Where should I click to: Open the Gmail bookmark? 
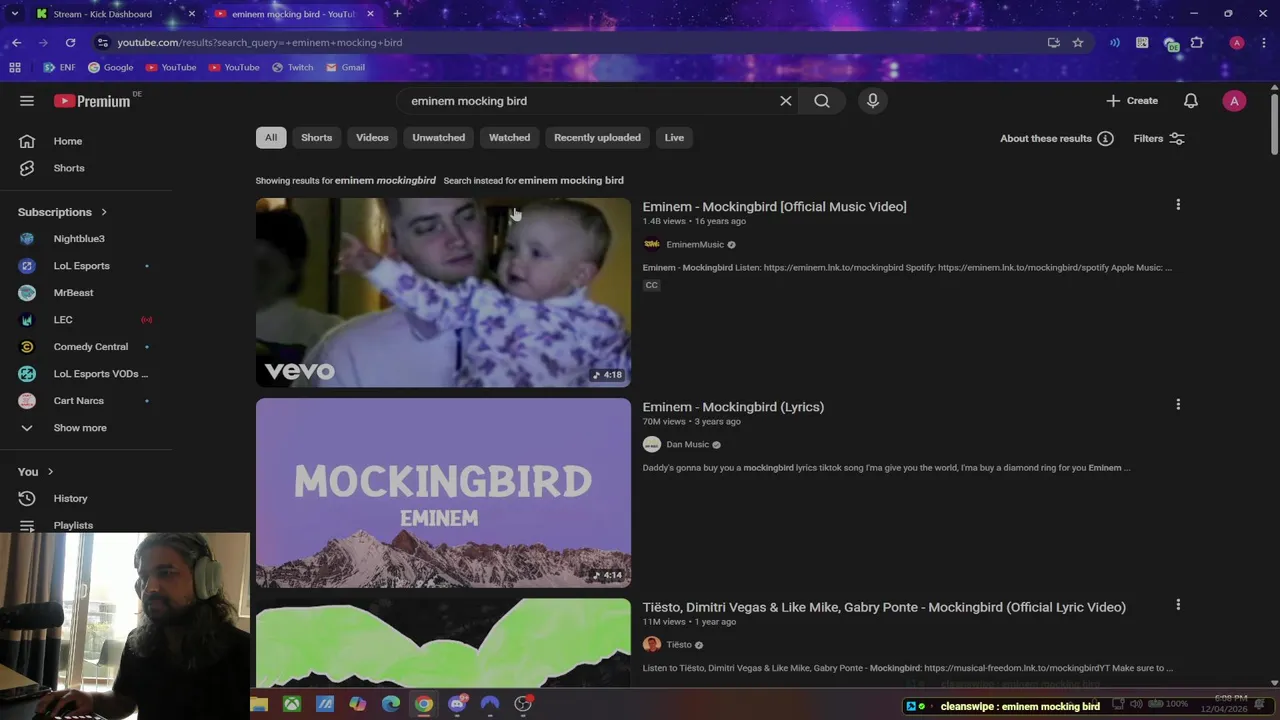[344, 68]
